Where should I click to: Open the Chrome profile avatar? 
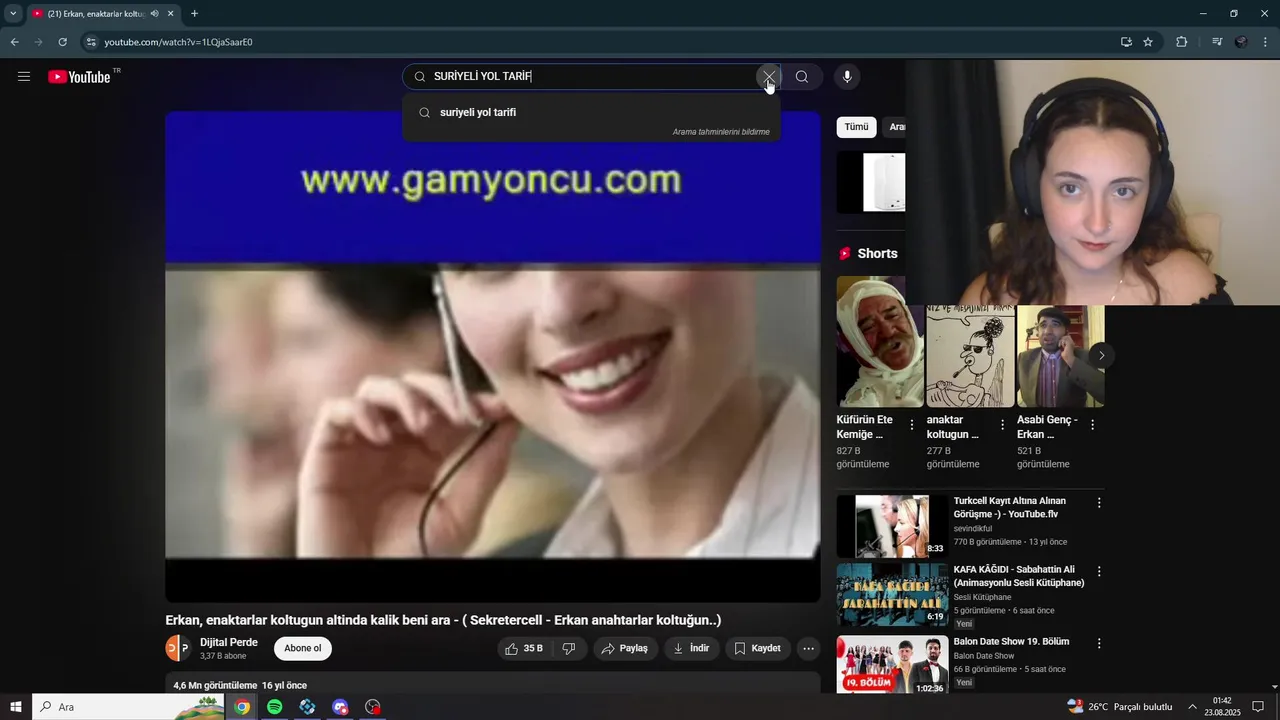click(x=1241, y=42)
